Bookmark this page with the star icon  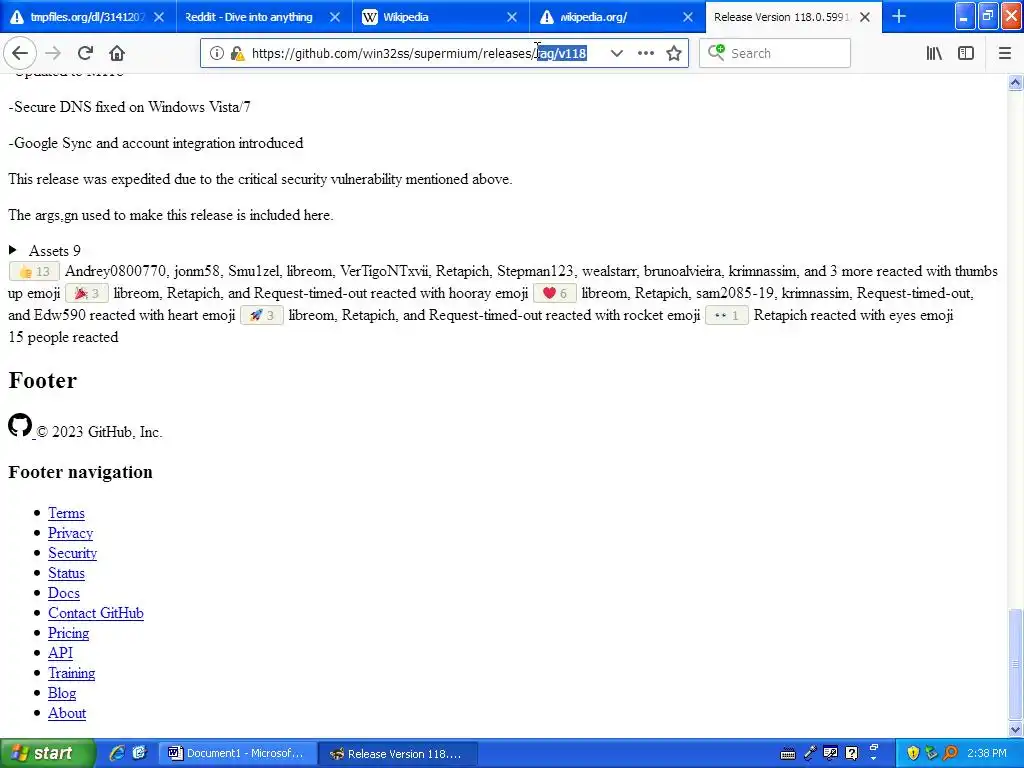point(674,54)
